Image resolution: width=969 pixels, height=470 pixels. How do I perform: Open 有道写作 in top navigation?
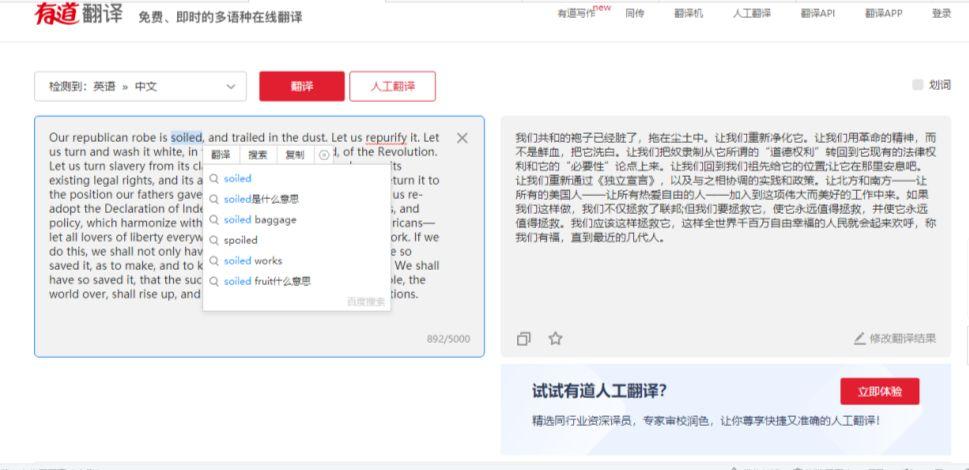pyautogui.click(x=577, y=14)
